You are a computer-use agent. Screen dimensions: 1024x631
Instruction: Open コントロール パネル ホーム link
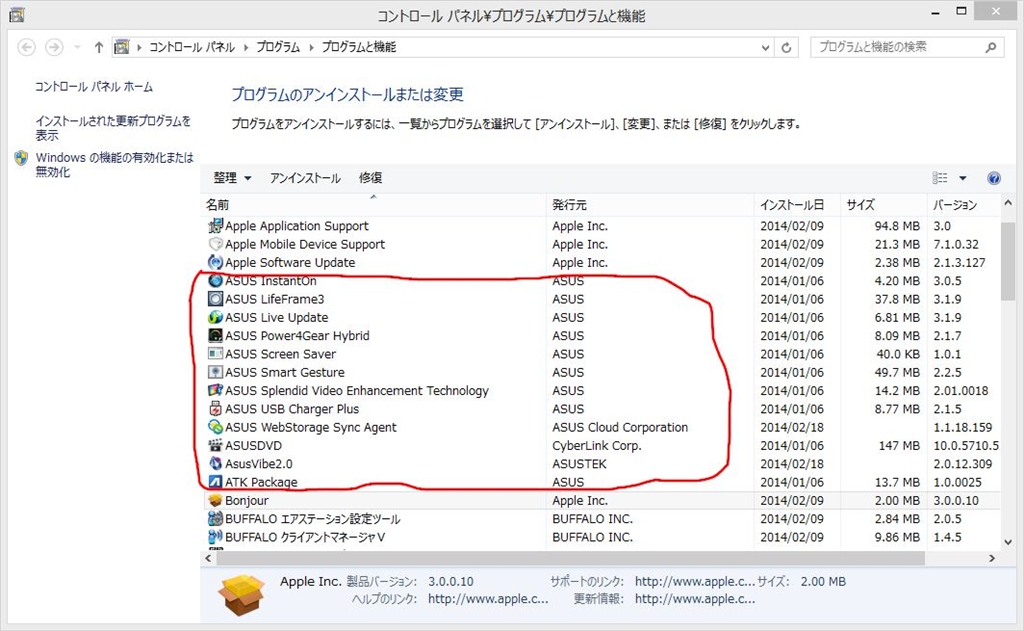(93, 86)
